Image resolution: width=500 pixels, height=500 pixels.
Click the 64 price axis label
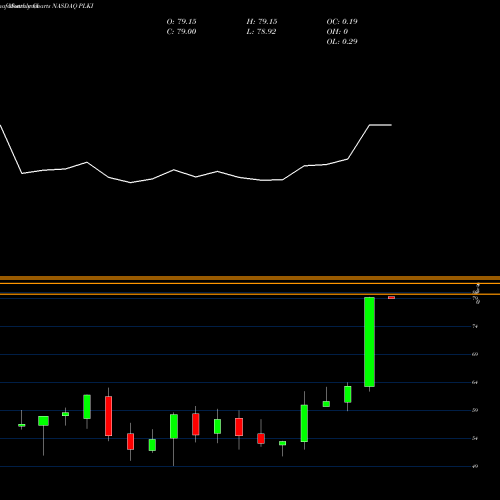click(x=475, y=382)
